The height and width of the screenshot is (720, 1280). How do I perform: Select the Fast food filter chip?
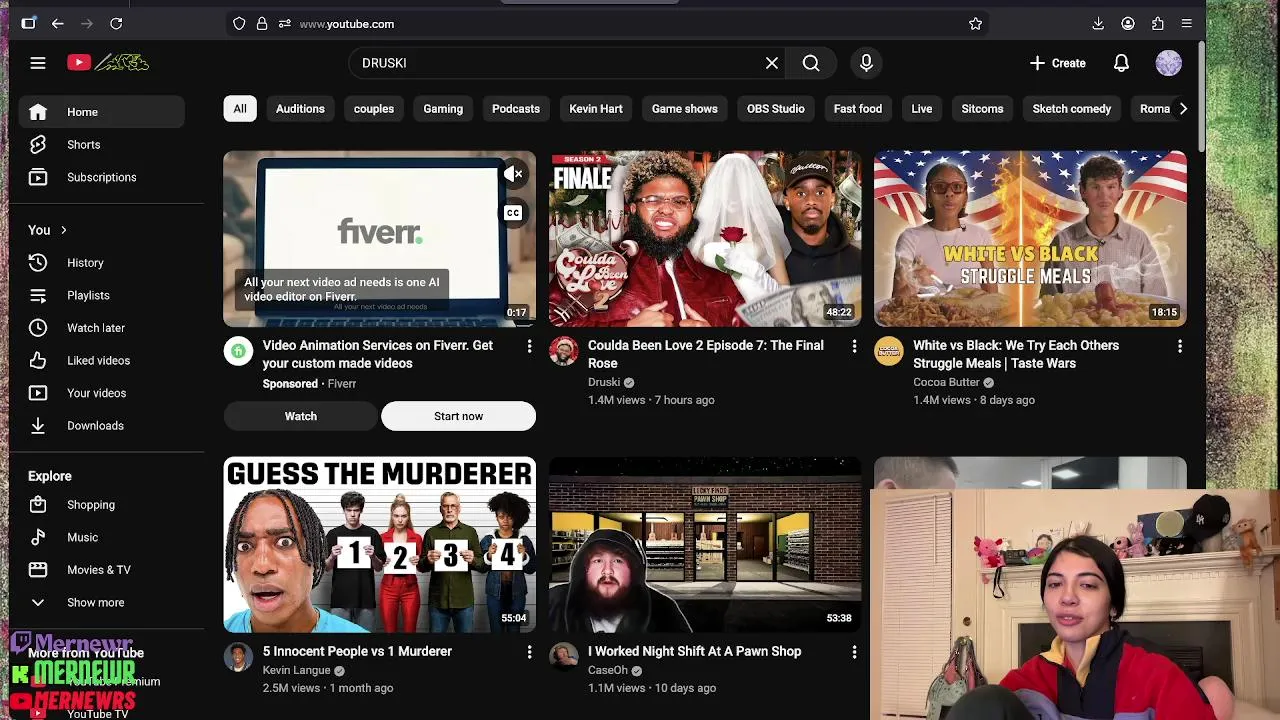(858, 109)
